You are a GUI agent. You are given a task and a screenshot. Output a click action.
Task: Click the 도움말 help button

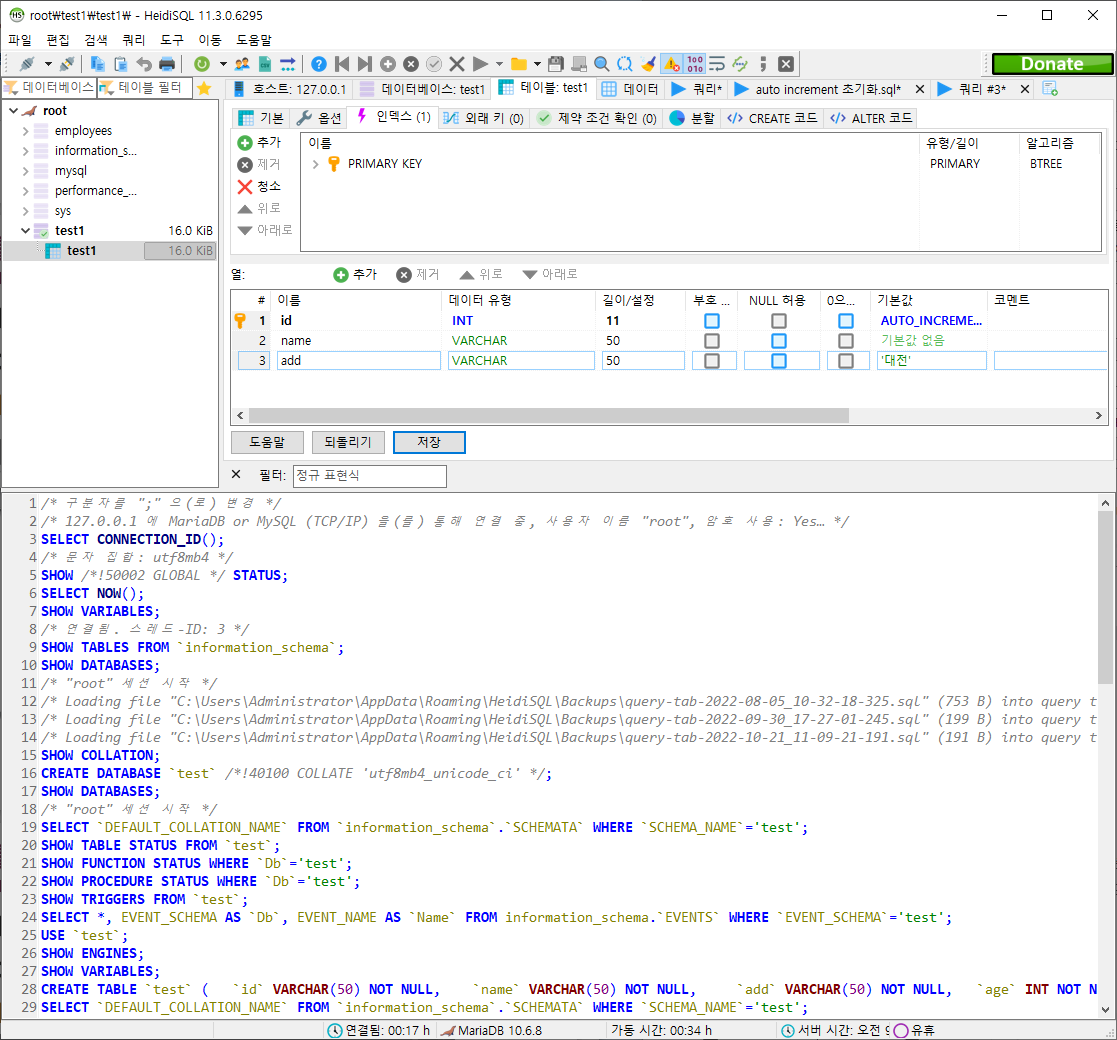pyautogui.click(x=267, y=442)
